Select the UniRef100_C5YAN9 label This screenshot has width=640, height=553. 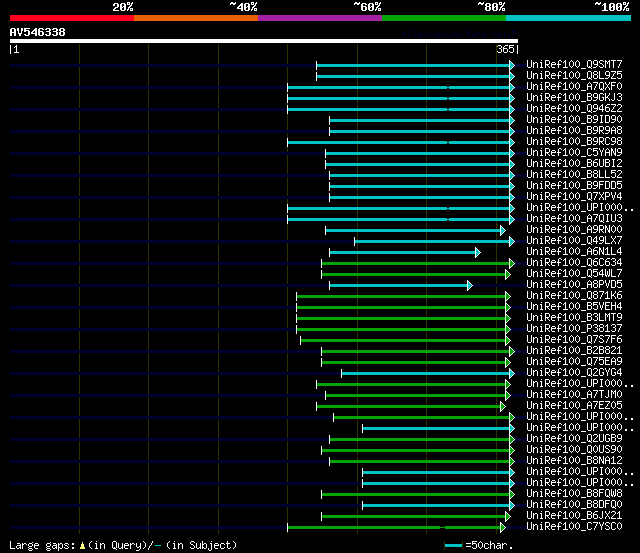pos(574,153)
